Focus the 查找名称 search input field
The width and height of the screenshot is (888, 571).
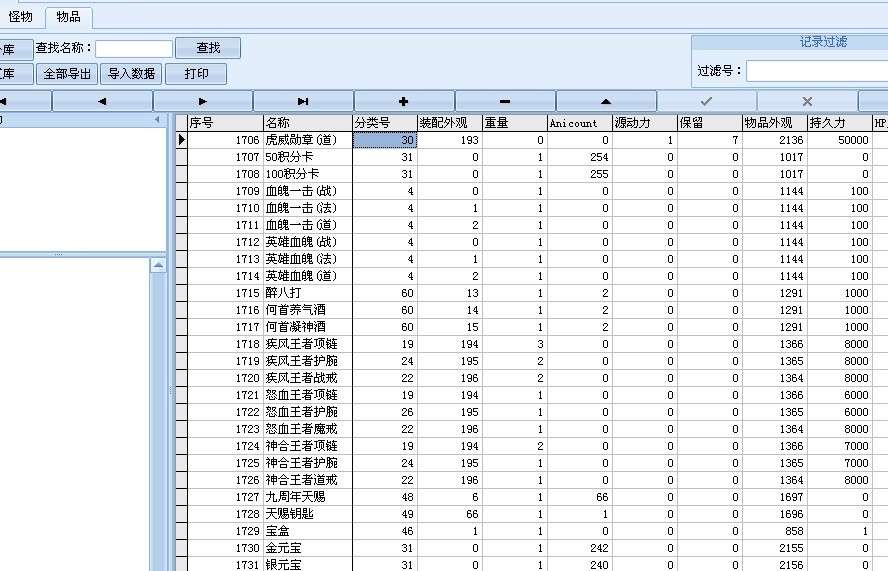point(134,48)
